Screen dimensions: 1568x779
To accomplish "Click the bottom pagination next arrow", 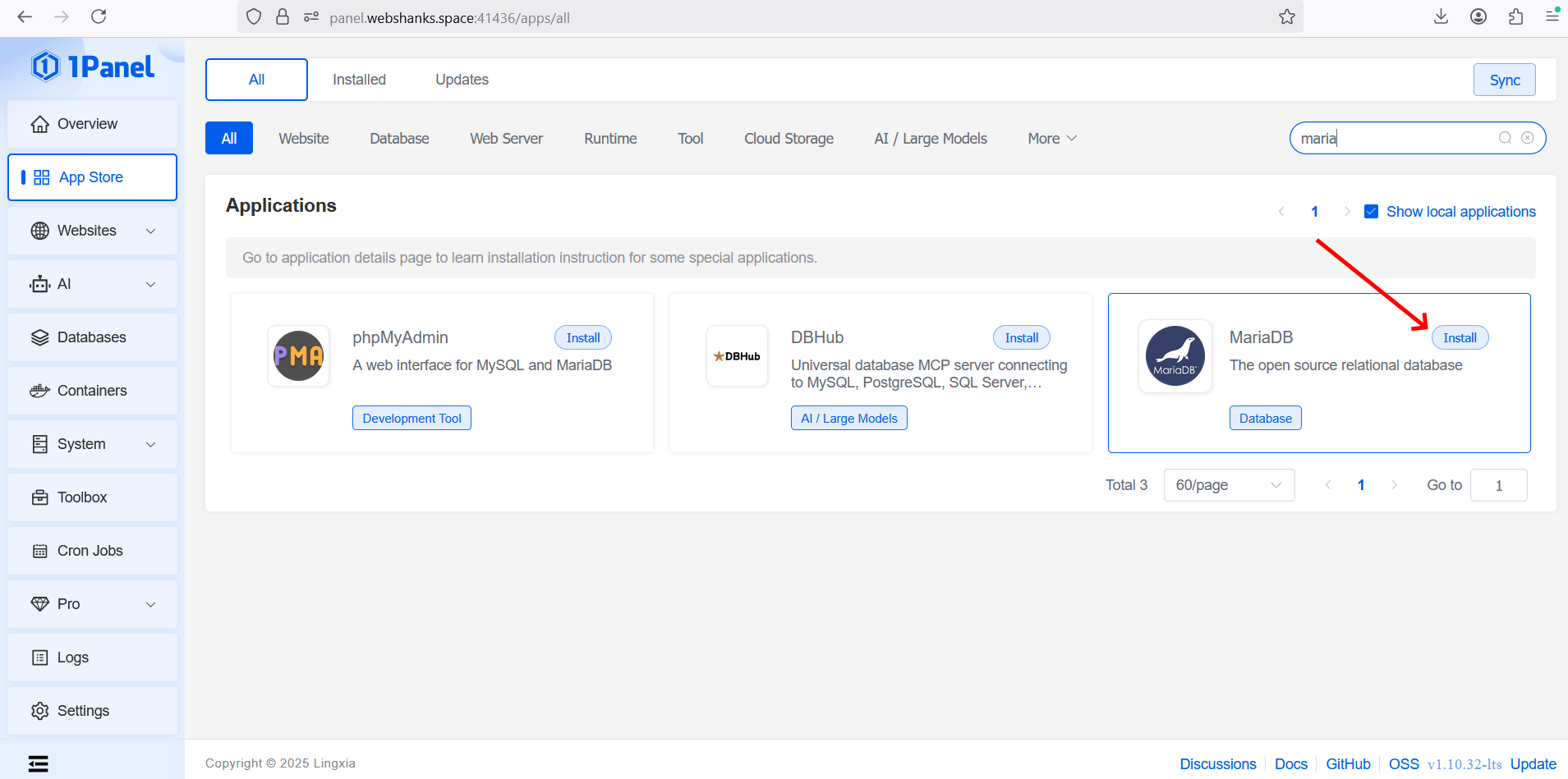I will pyautogui.click(x=1394, y=485).
